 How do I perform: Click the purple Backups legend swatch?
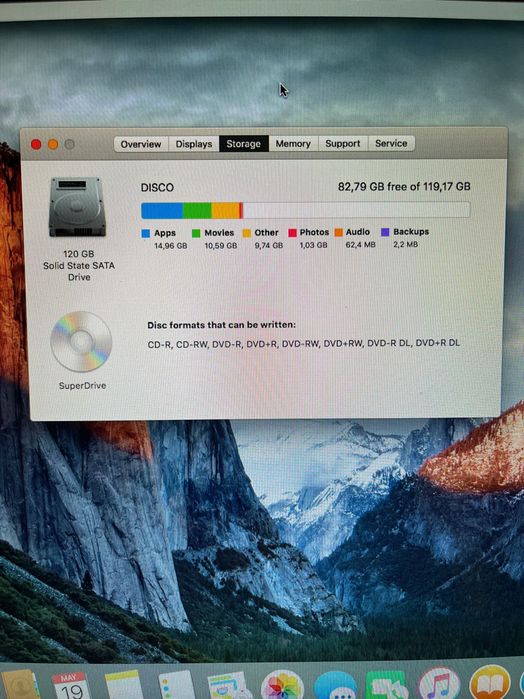click(386, 232)
